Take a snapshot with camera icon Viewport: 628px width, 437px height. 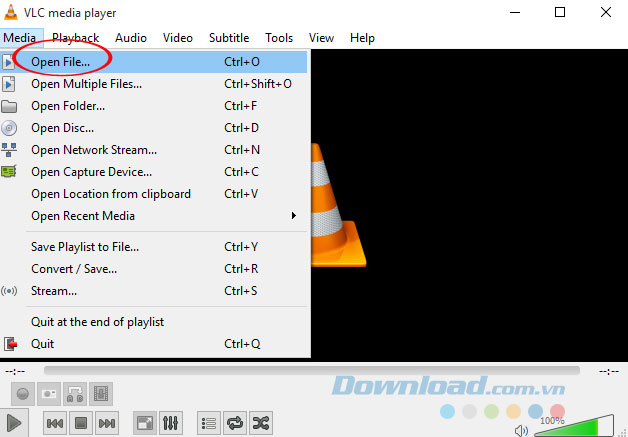[x=49, y=394]
